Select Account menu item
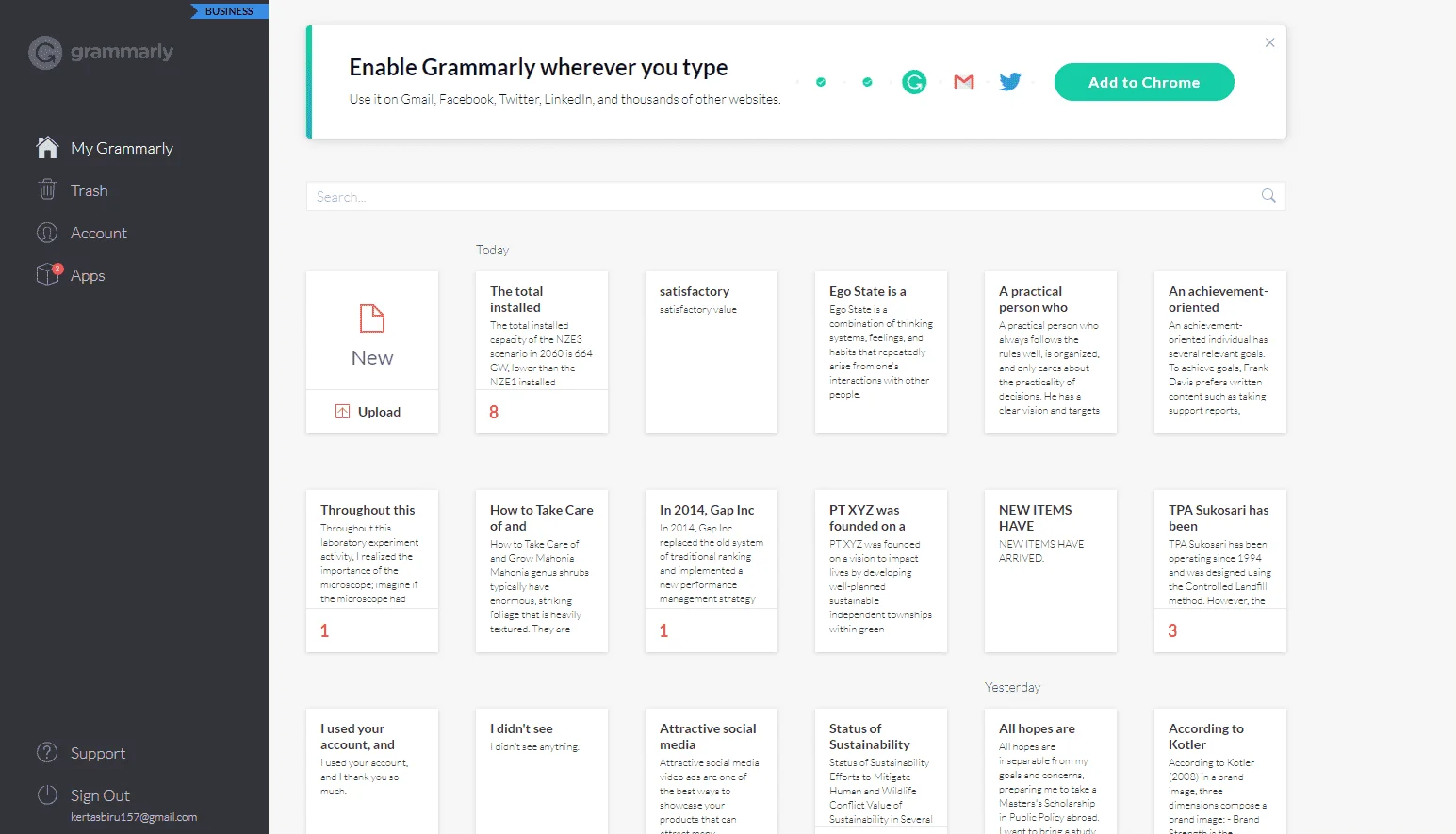The height and width of the screenshot is (834, 1456). click(x=99, y=233)
